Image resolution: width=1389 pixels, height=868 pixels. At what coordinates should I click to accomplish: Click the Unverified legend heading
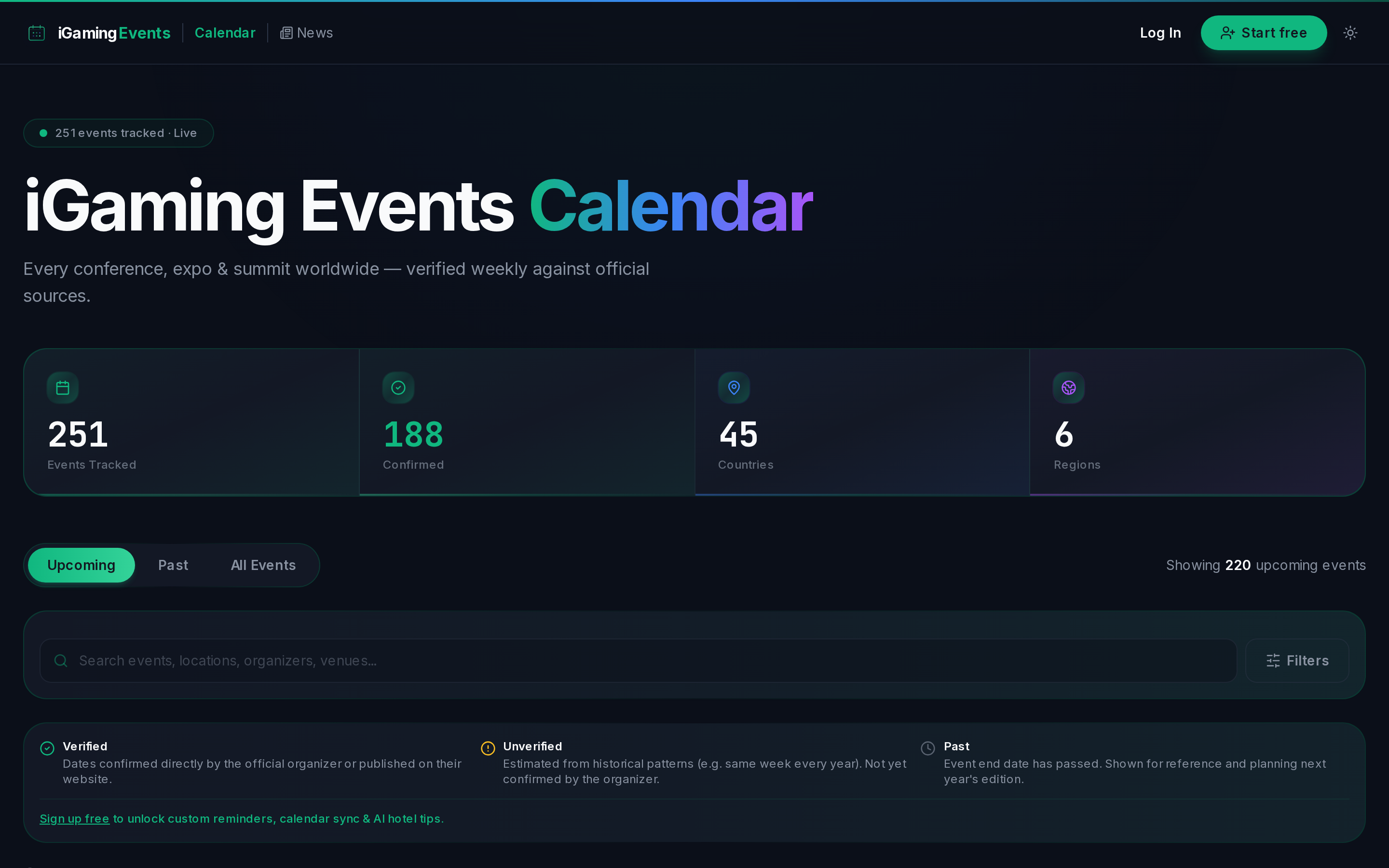click(532, 746)
